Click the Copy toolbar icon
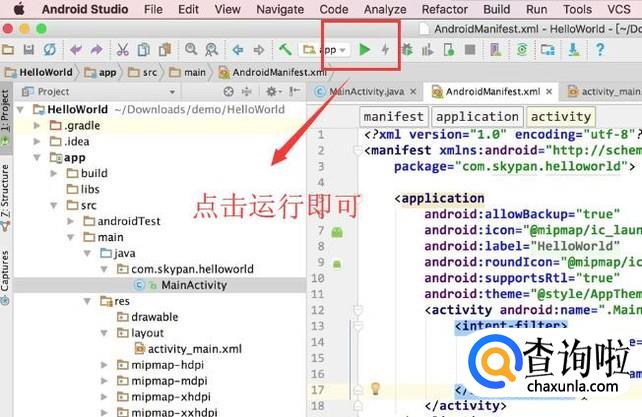642x417 pixels. (x=143, y=50)
